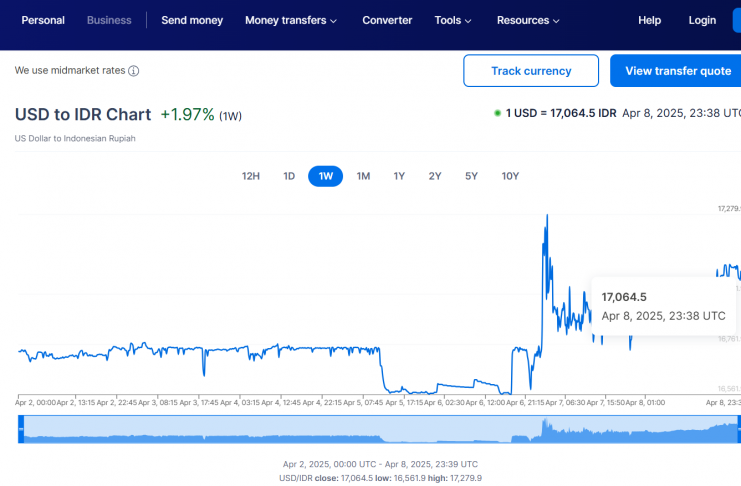Click the Help link
Viewport: 741px width, 486px height.
(650, 20)
